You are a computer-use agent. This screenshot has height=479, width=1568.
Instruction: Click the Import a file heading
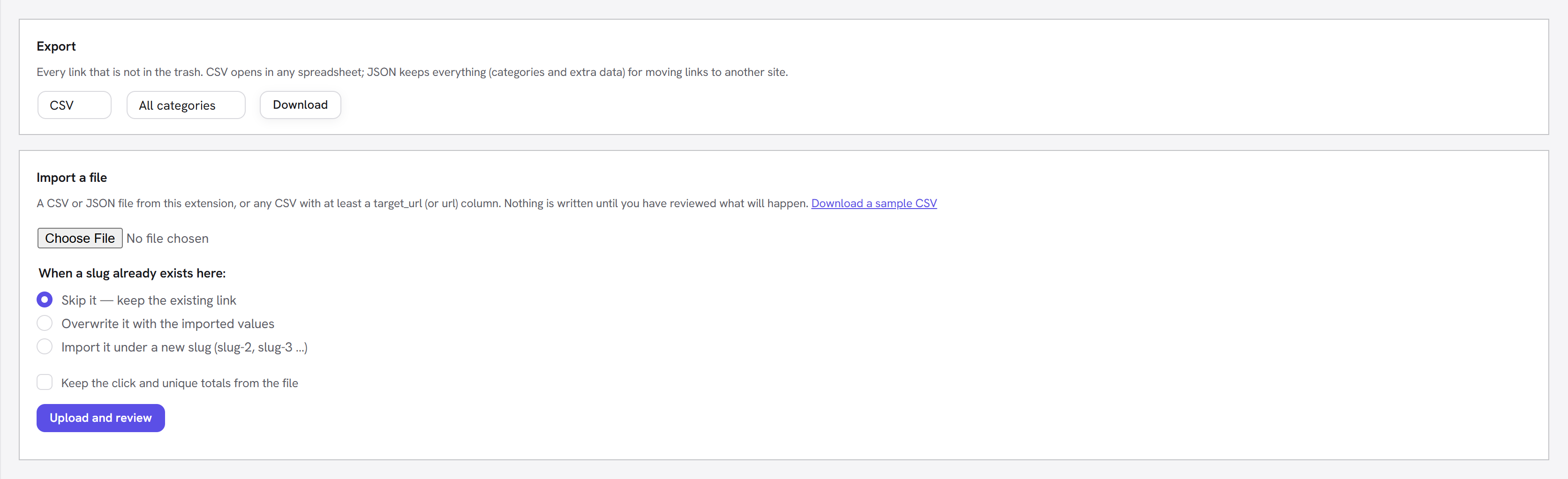click(x=72, y=178)
